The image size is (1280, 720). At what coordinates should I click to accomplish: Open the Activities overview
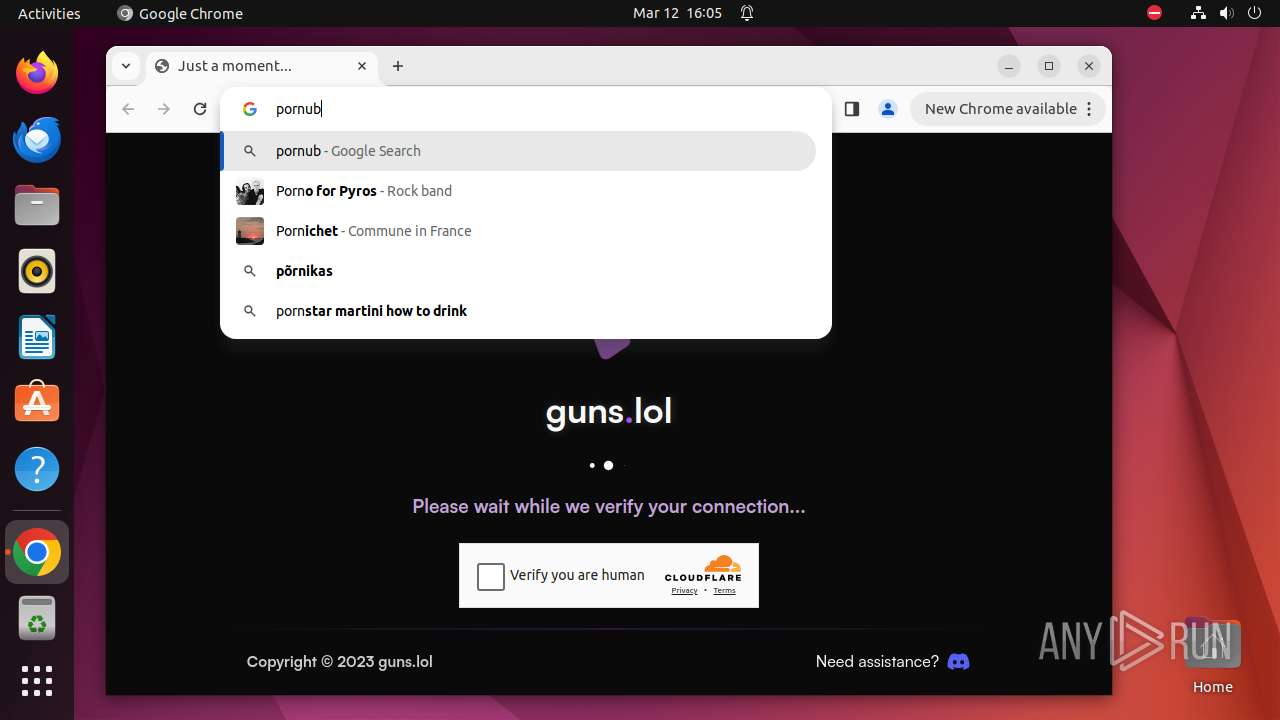click(49, 13)
